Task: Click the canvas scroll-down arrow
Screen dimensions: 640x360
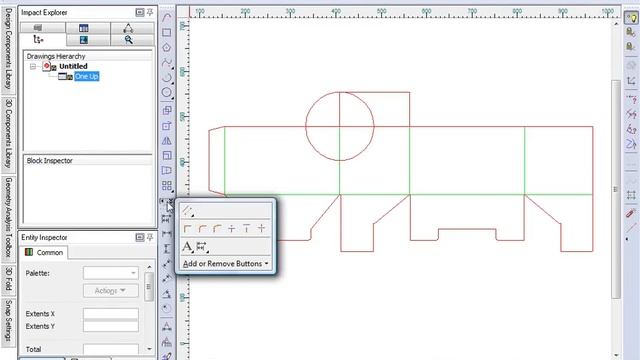Action: [616, 356]
